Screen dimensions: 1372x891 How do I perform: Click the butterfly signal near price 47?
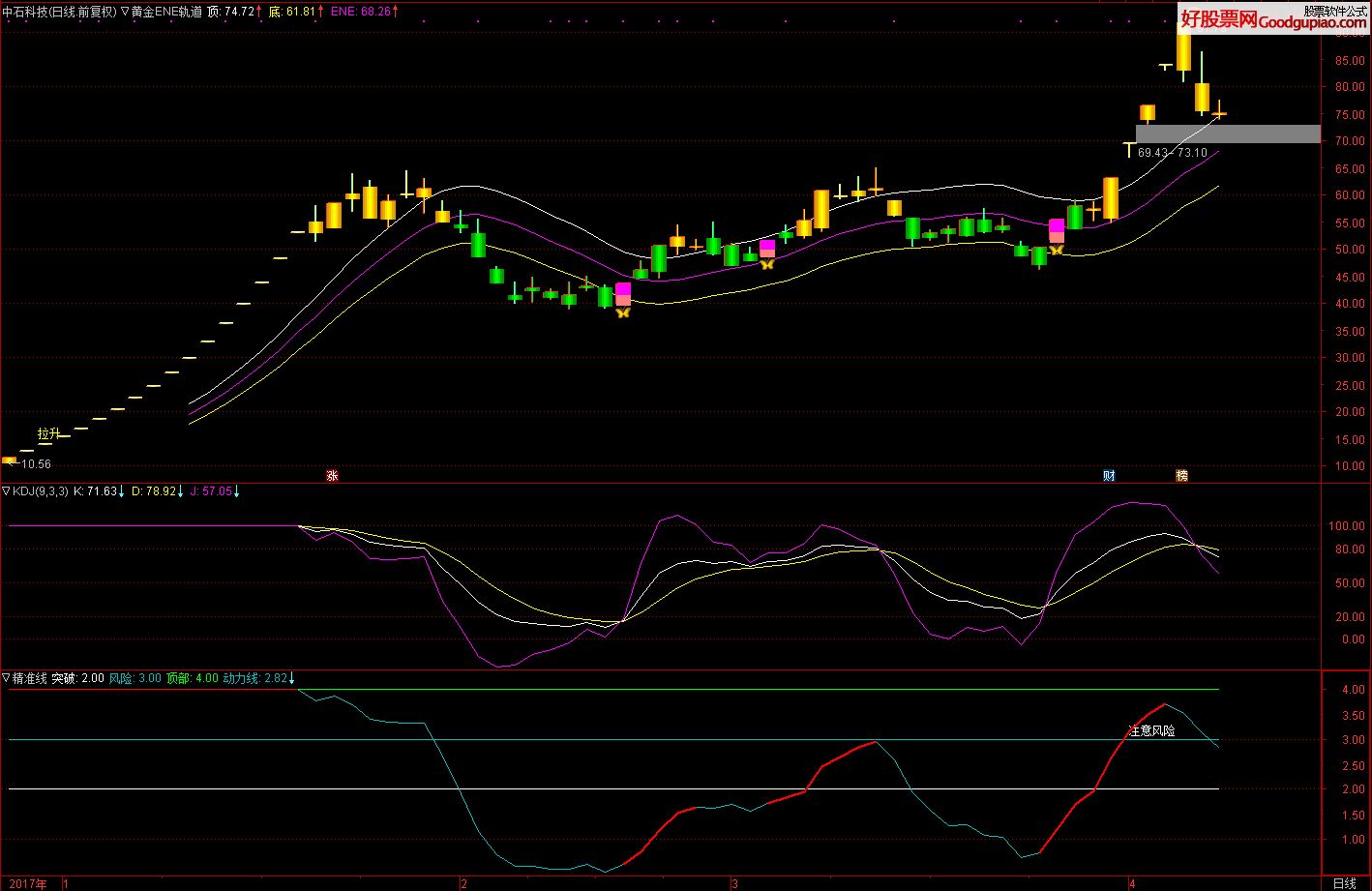767,263
